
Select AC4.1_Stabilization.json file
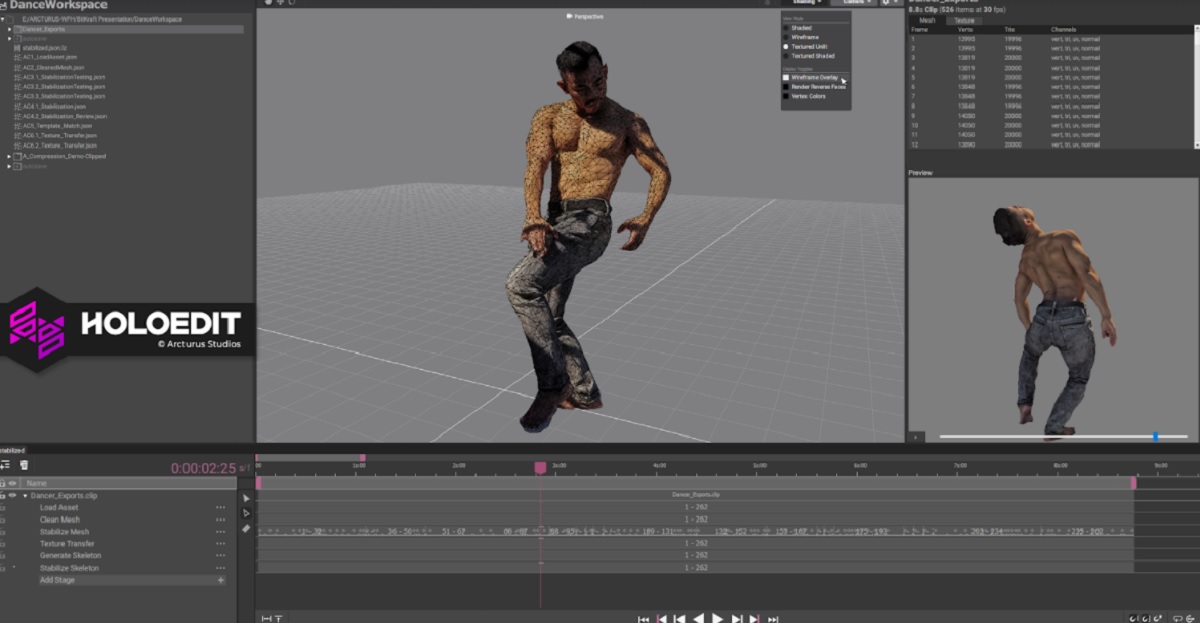tap(55, 106)
